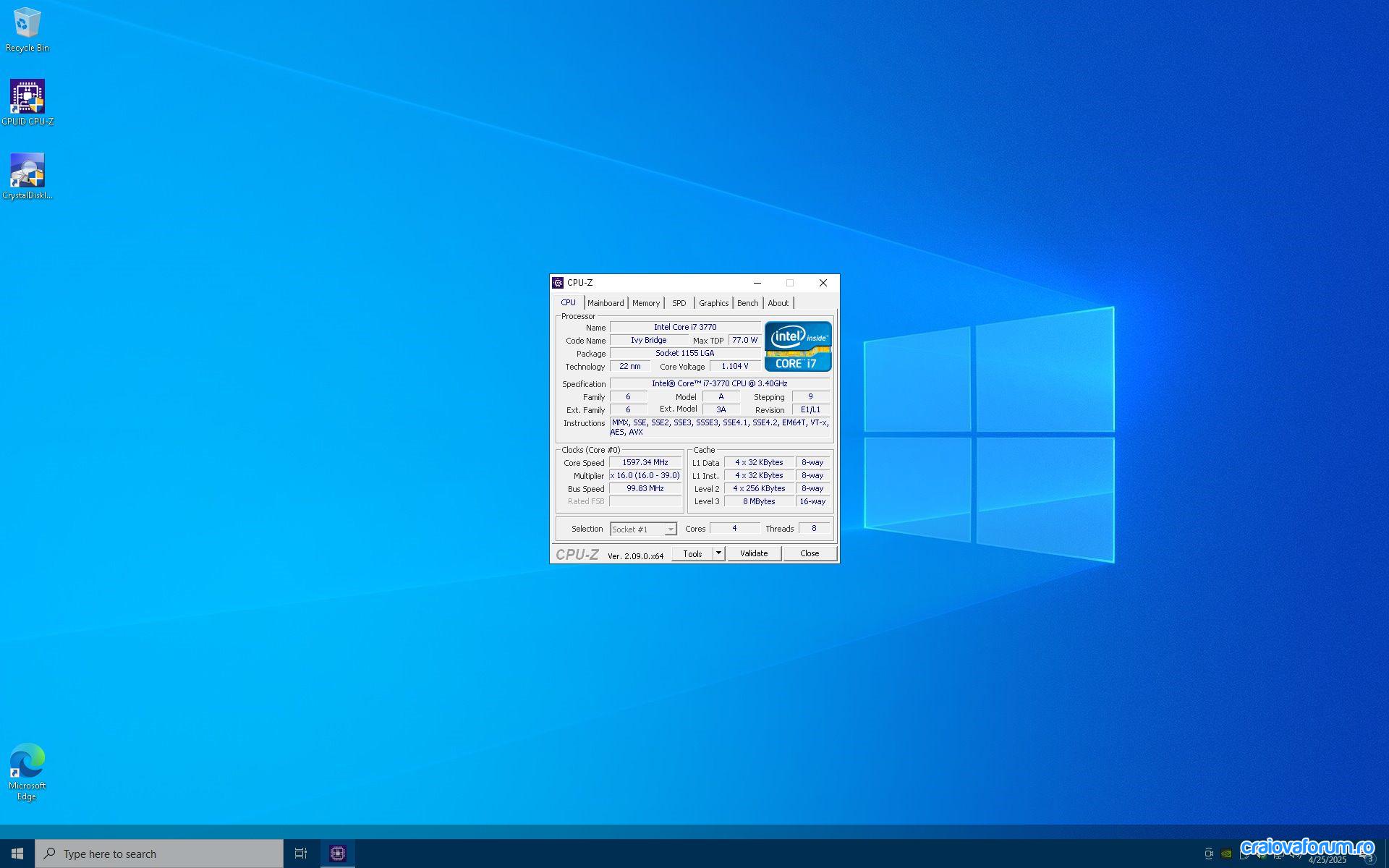Open the NVIDIA tray icon
Screen dimensions: 1389x868
pos(1226,854)
